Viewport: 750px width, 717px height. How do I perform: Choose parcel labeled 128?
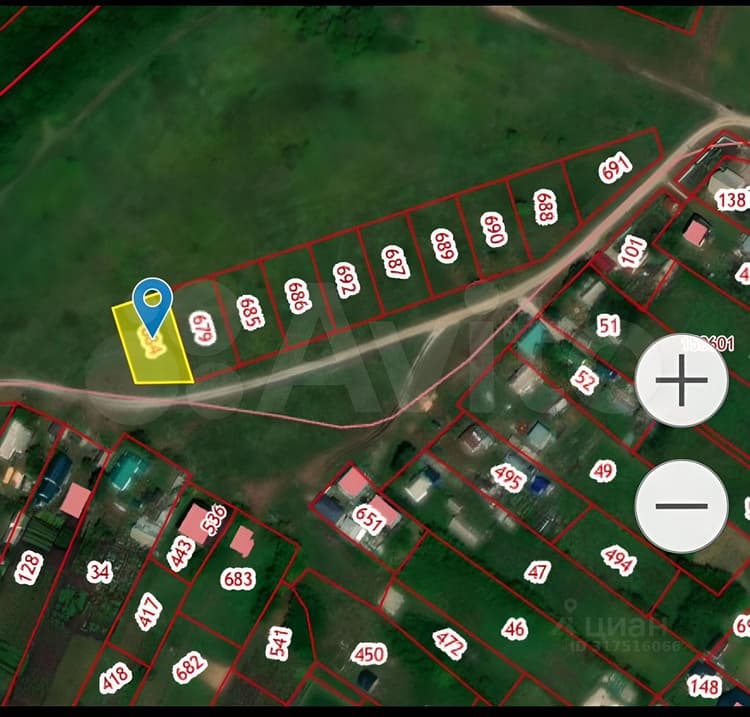(30, 568)
